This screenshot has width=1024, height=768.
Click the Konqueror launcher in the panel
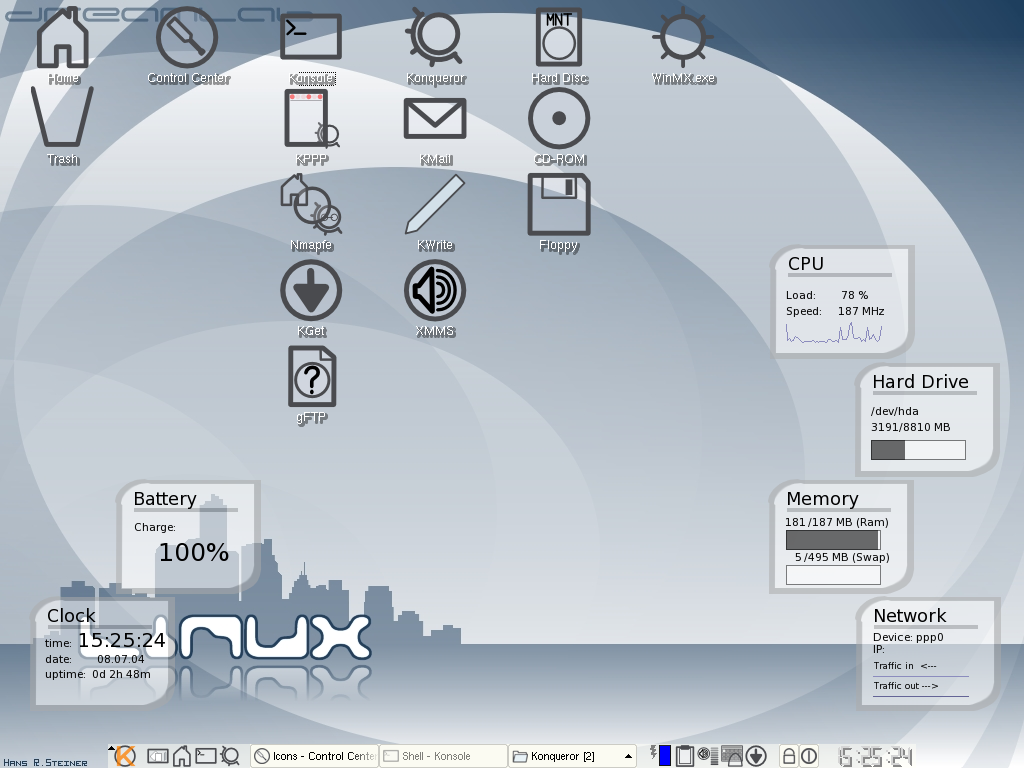230,756
